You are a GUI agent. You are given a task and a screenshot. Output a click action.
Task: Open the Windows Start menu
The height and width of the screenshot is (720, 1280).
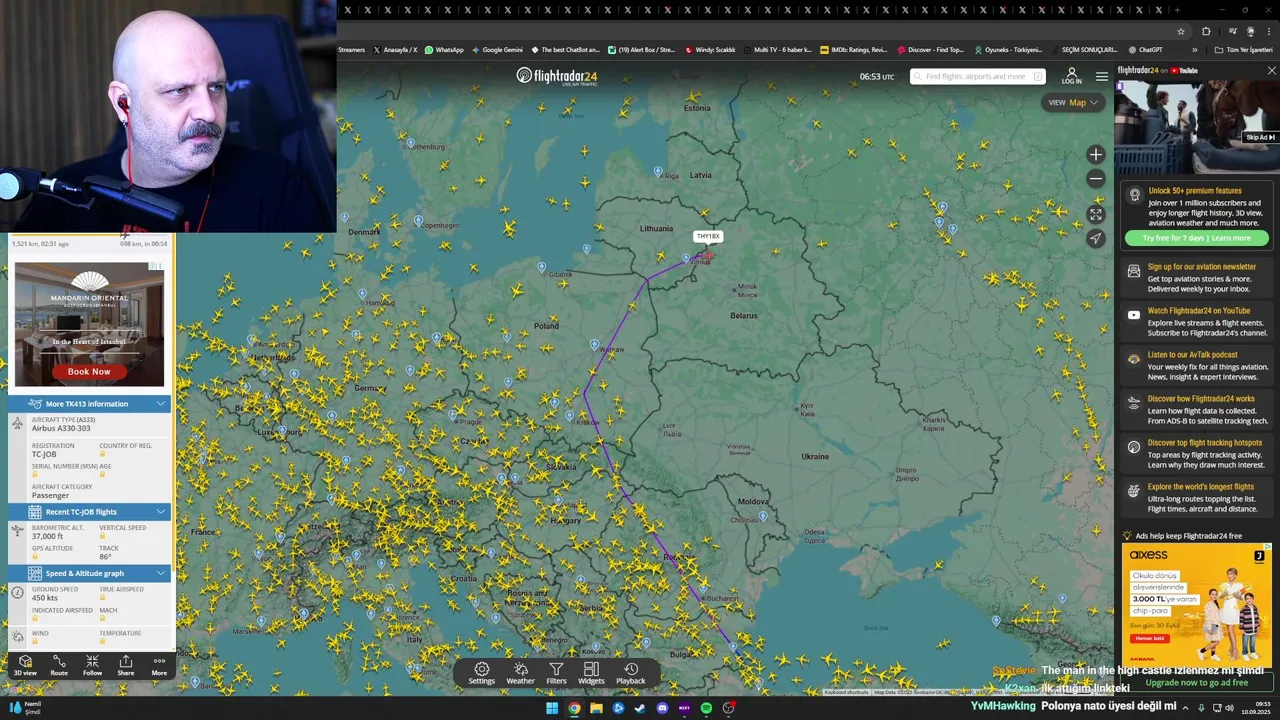coord(551,708)
